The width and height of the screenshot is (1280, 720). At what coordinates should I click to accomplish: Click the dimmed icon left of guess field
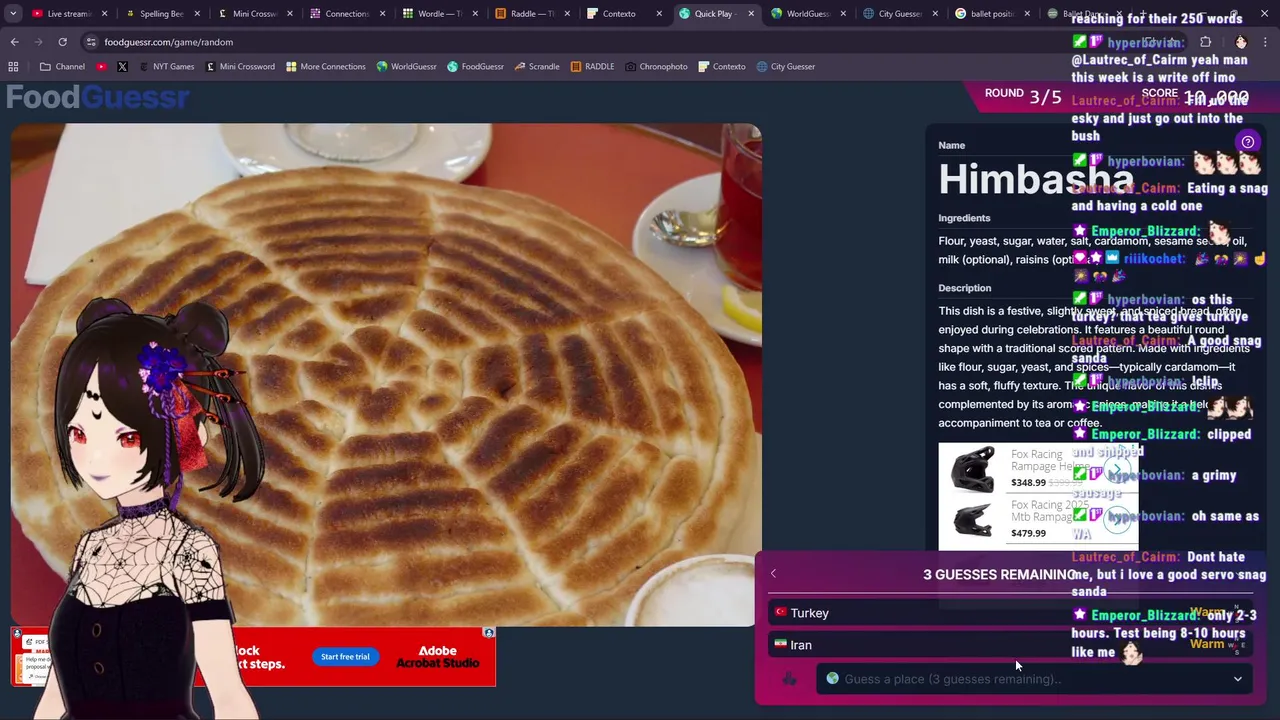pyautogui.click(x=789, y=679)
